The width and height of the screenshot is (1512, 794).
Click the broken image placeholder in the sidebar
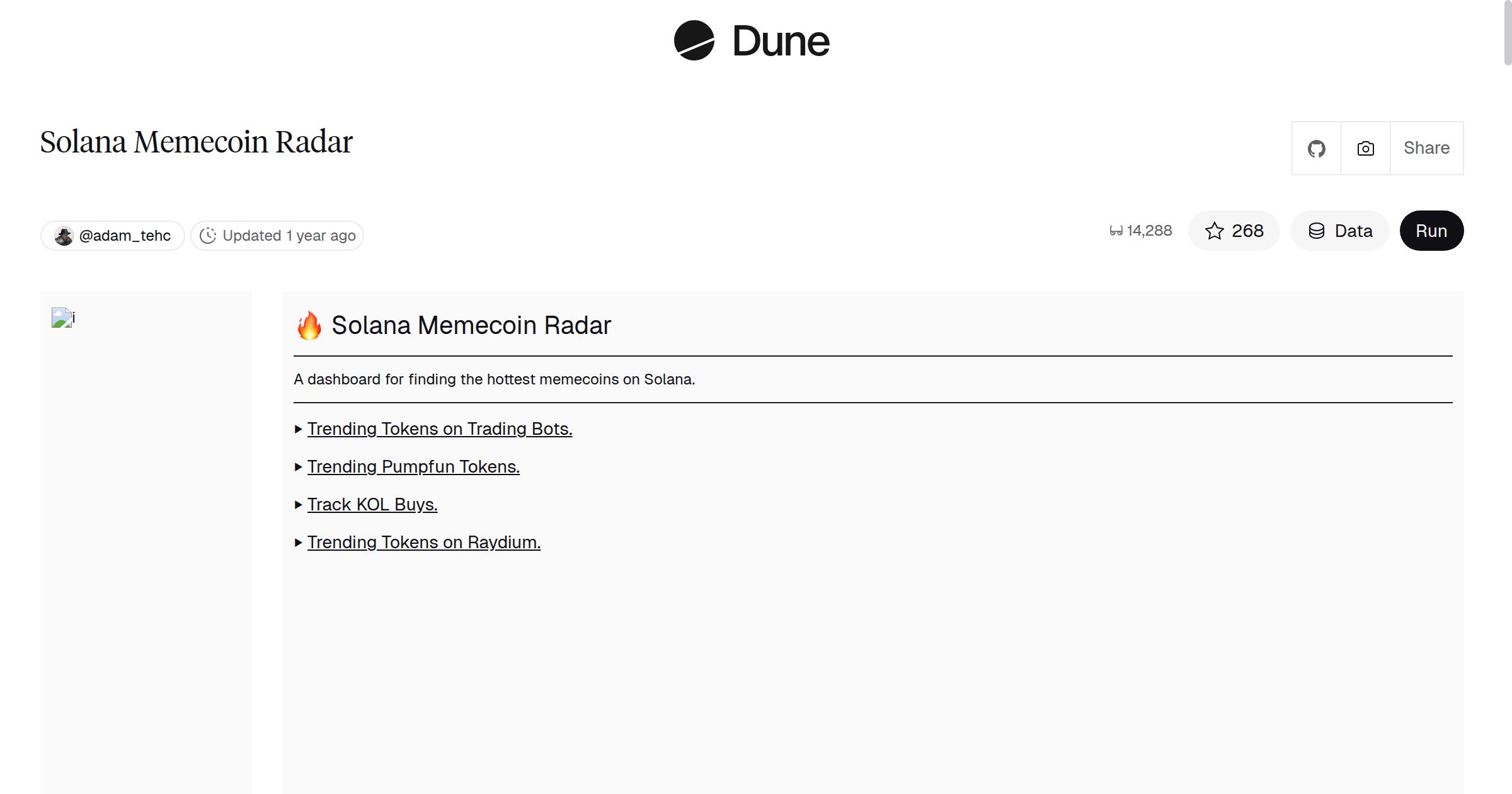click(63, 319)
